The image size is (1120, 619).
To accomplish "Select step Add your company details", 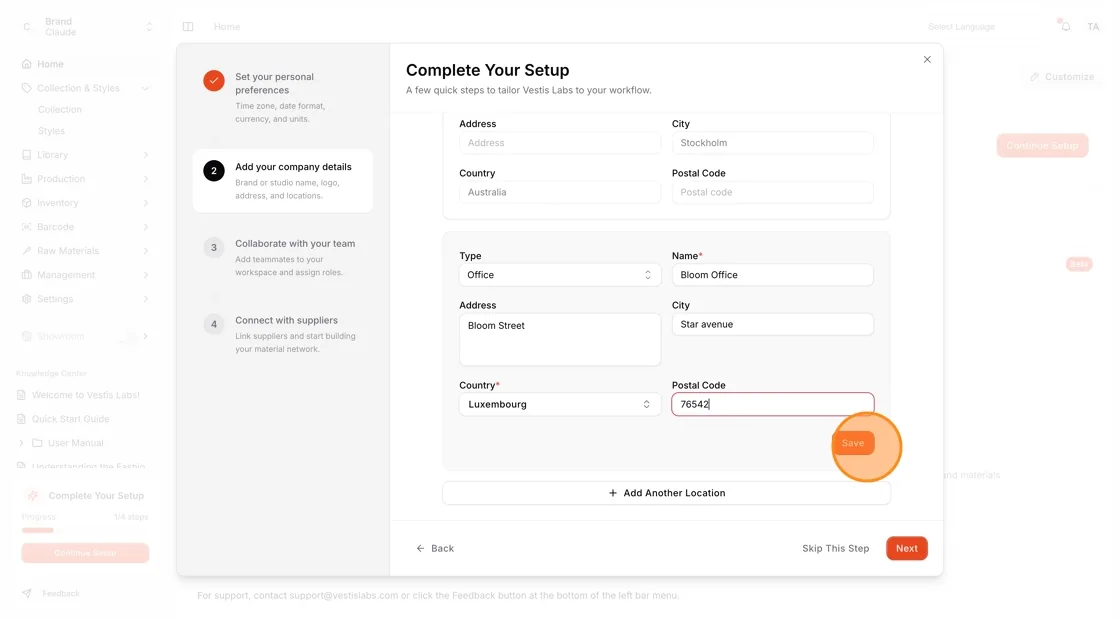I will click(283, 181).
